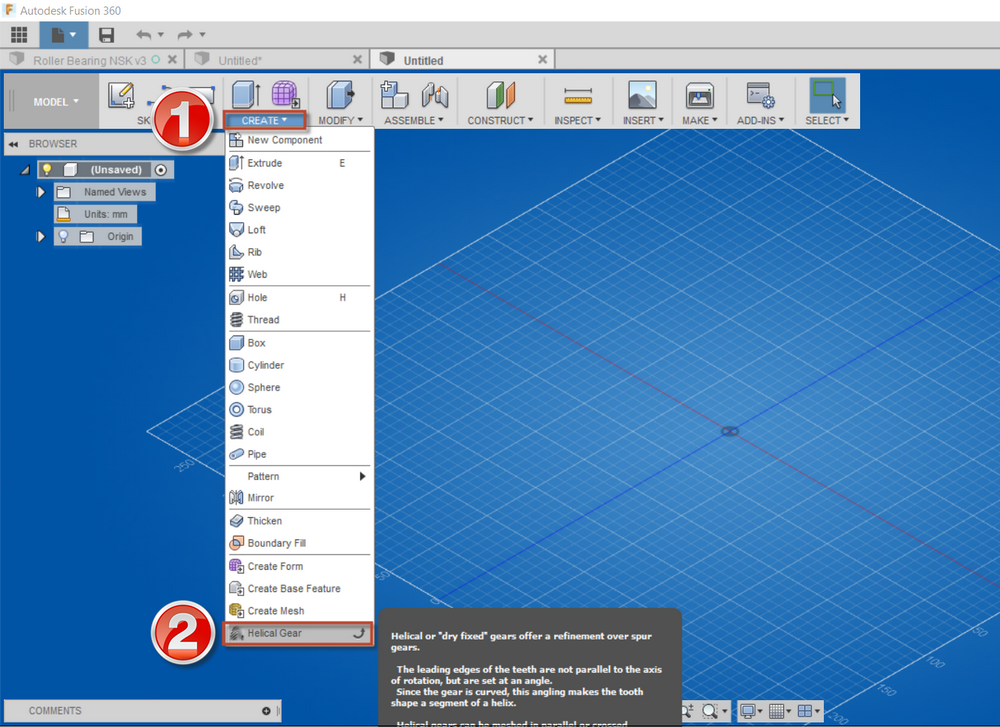Select the Torus primitive tool
Screen dimensions: 1000x727
coord(261,409)
